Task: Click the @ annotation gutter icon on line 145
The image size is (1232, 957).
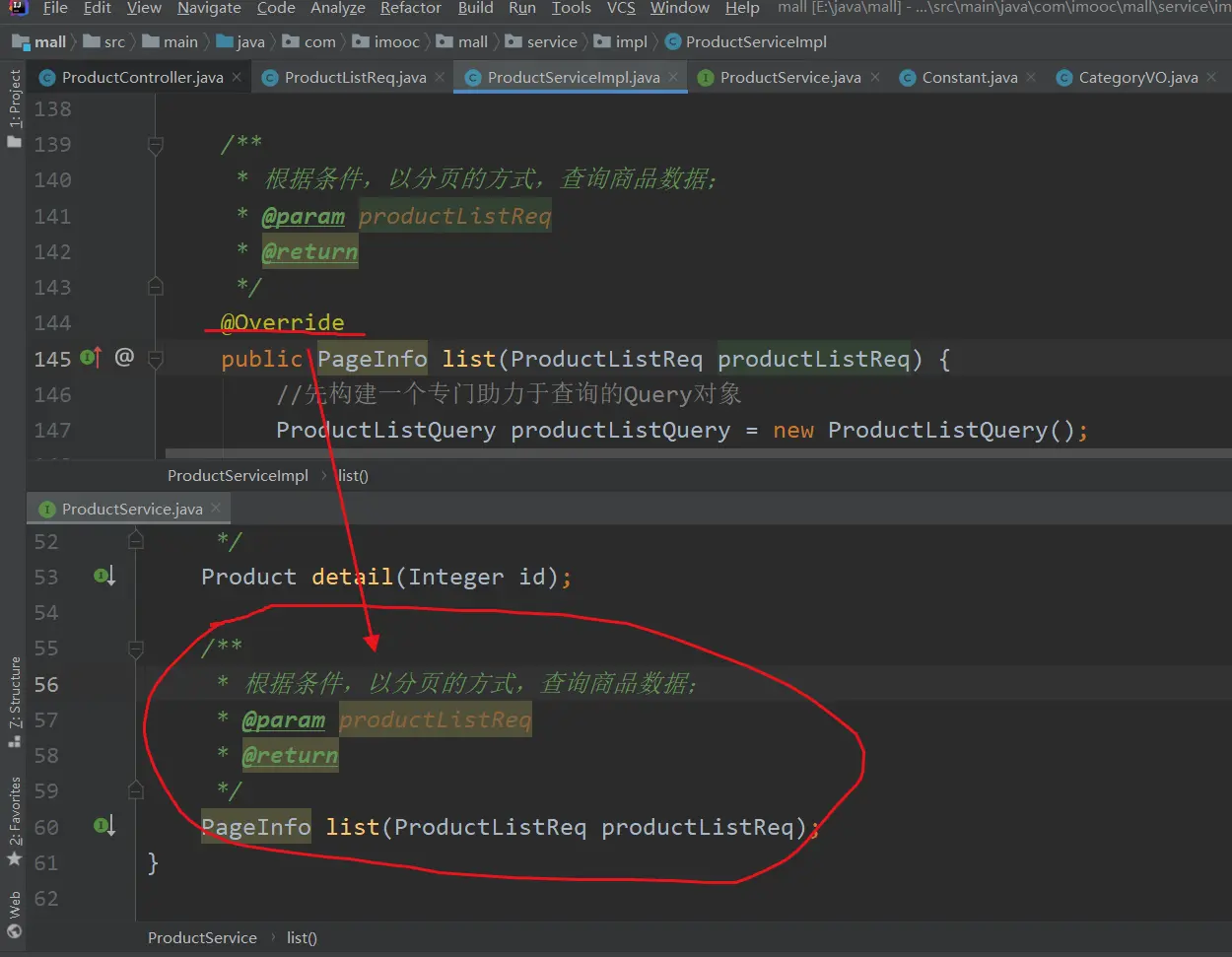Action: tap(124, 357)
